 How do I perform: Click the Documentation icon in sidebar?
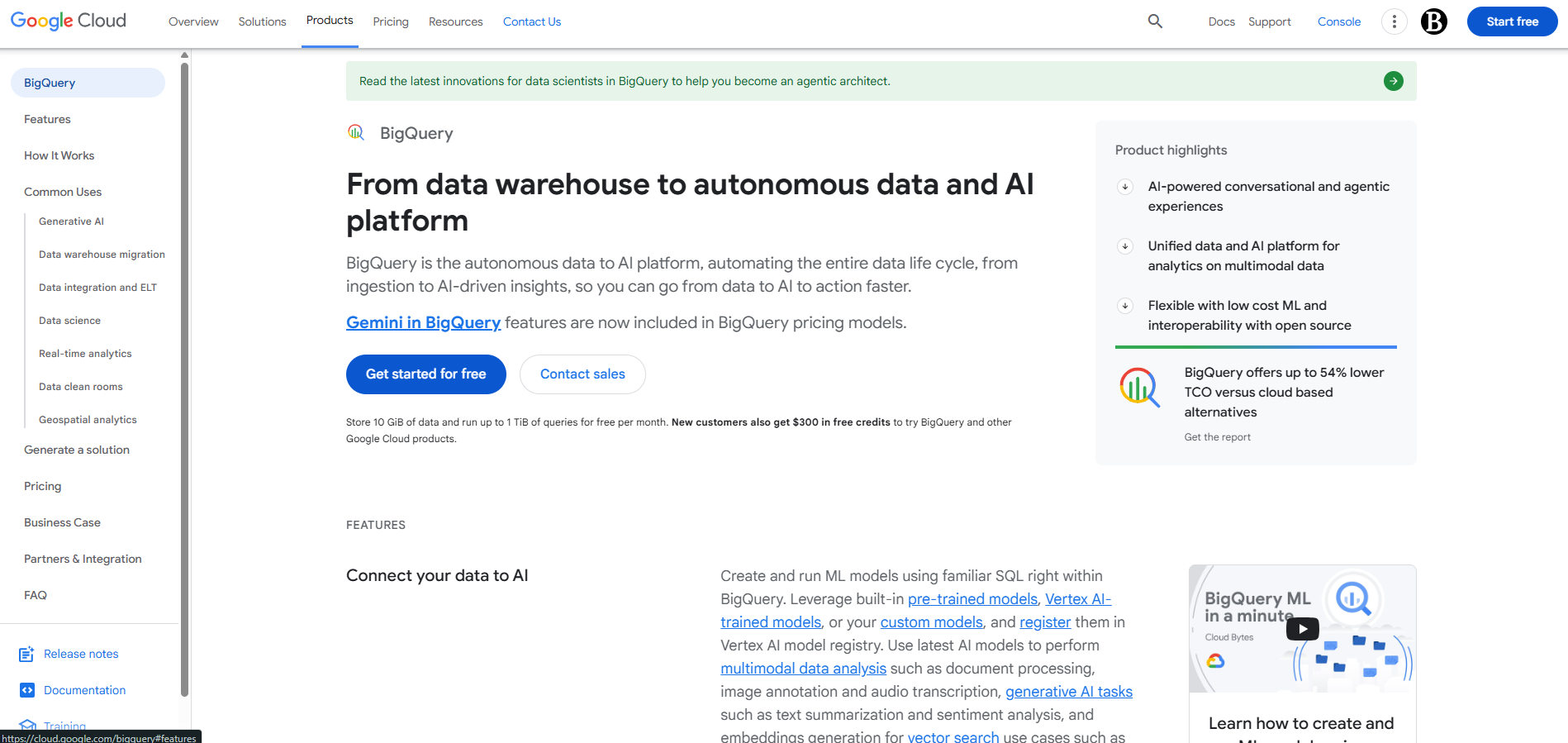coord(26,690)
